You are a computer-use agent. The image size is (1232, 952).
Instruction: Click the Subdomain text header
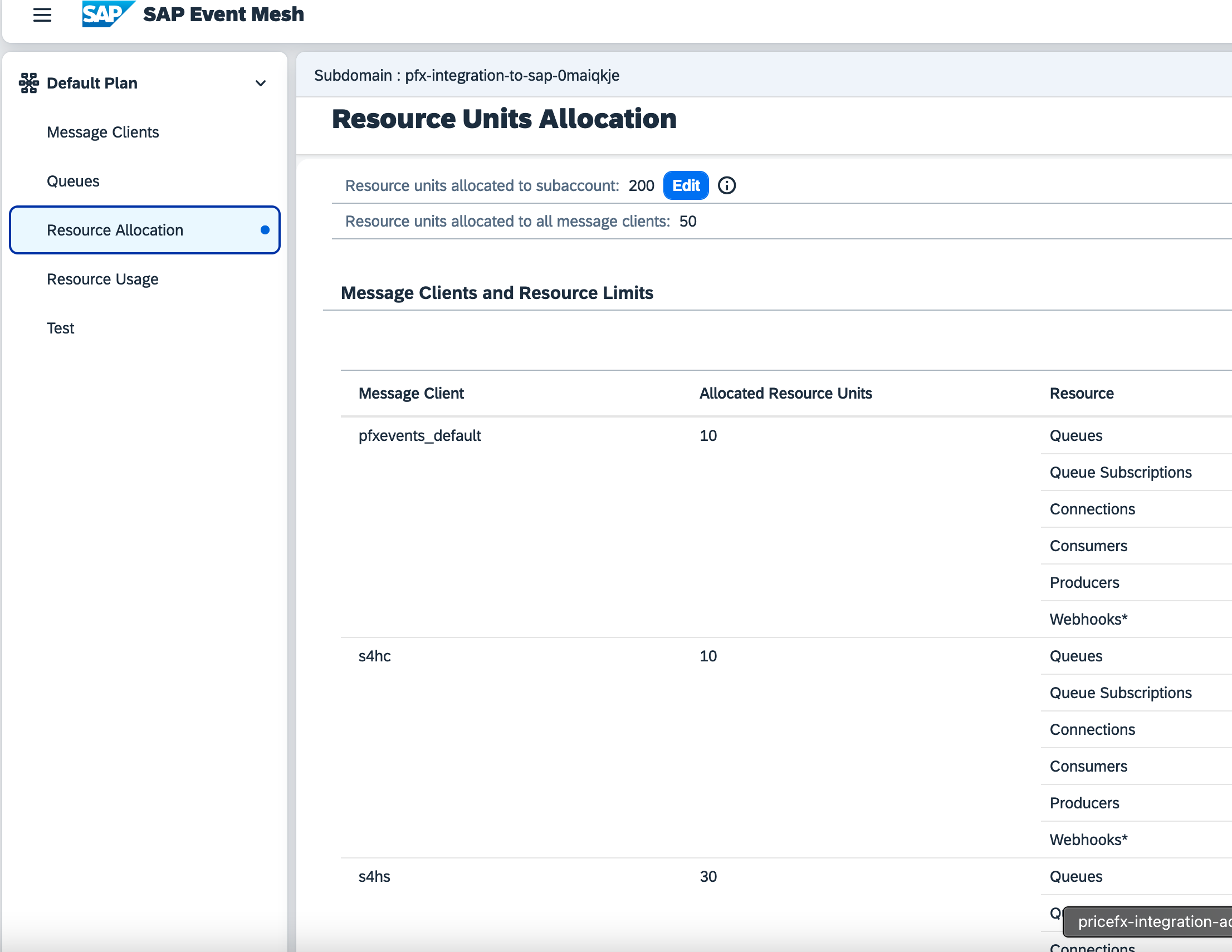click(466, 75)
